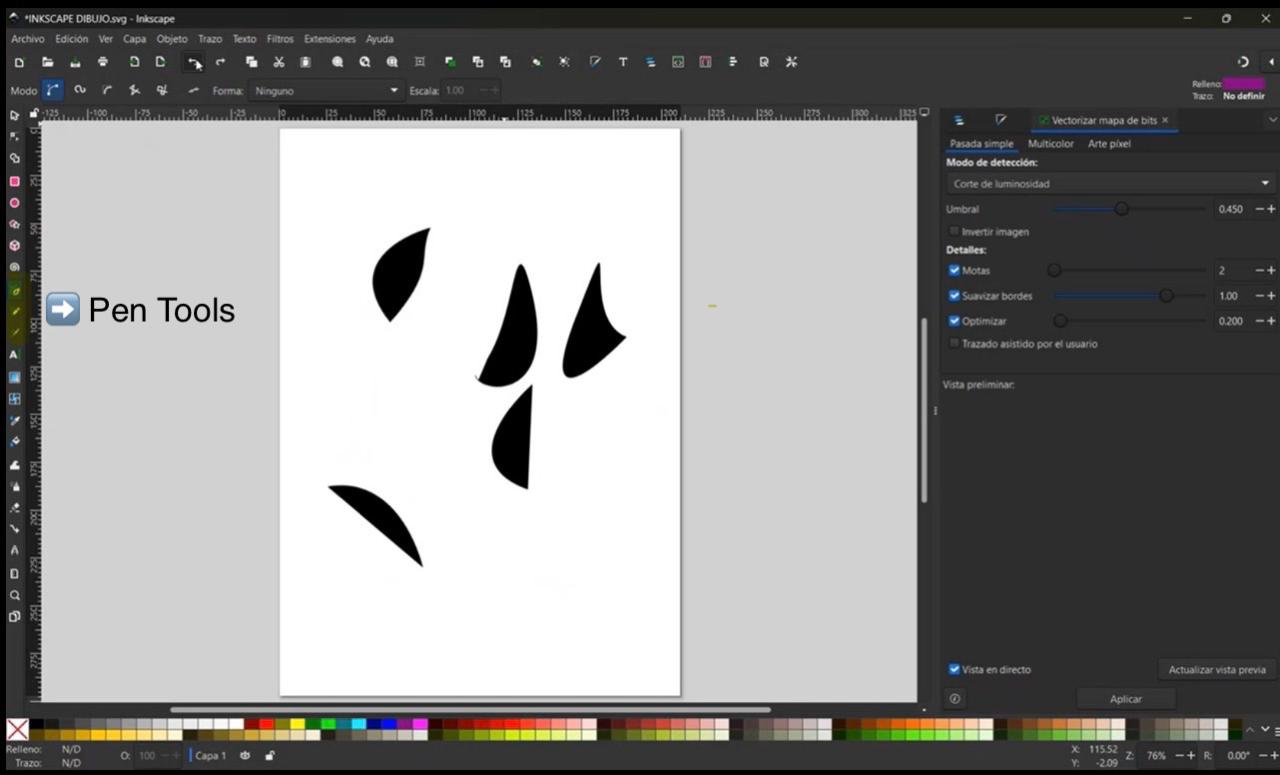This screenshot has height=775, width=1280.
Task: Increase the Umbral value with plus
Action: coord(1271,209)
